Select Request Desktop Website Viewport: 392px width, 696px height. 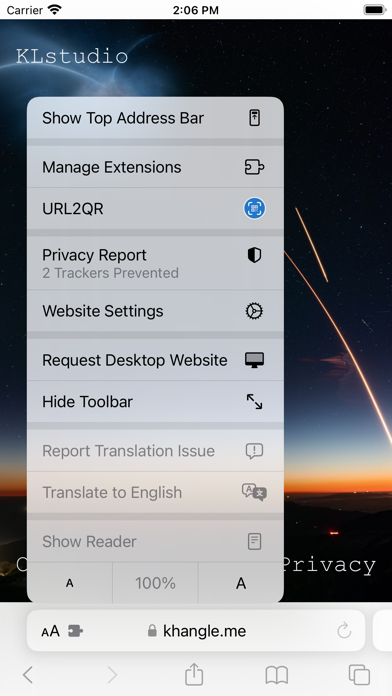point(155,360)
